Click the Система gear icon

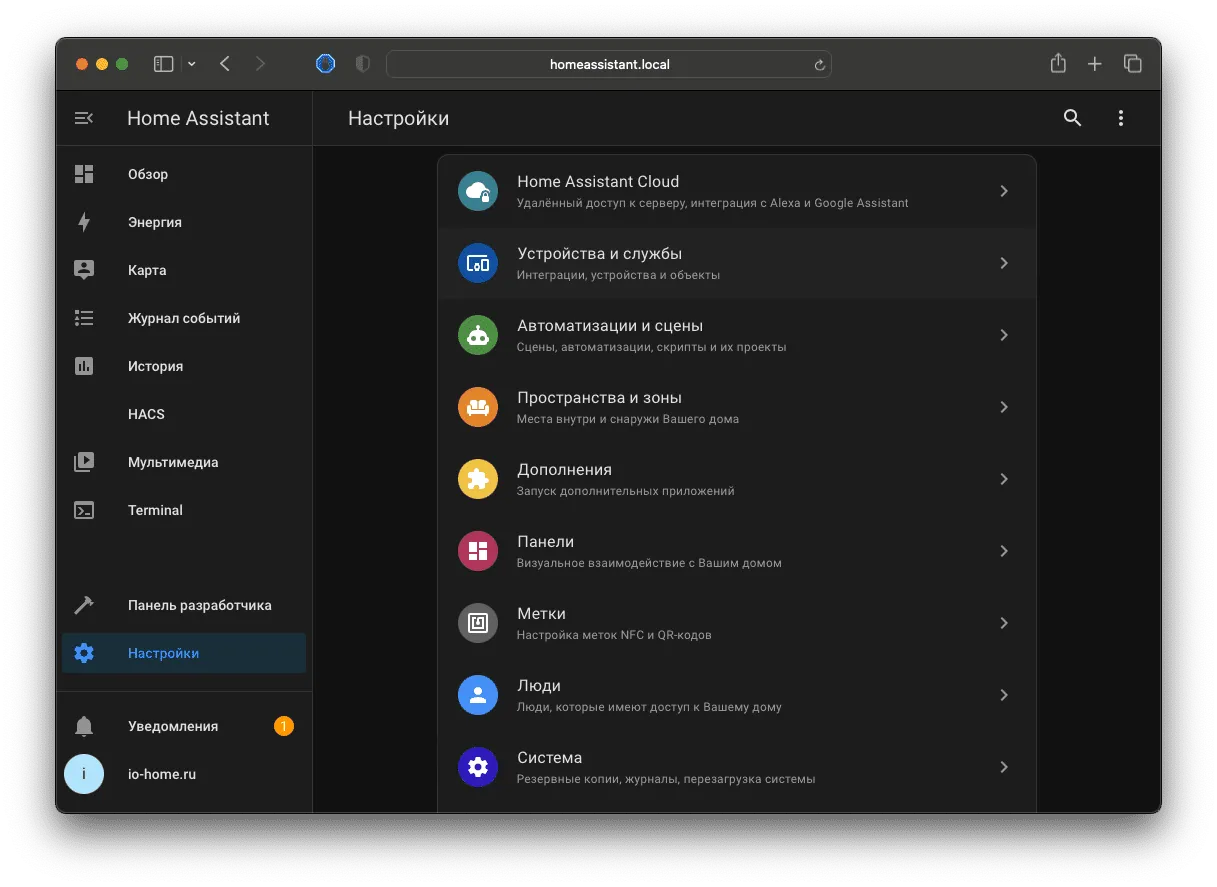pos(478,767)
